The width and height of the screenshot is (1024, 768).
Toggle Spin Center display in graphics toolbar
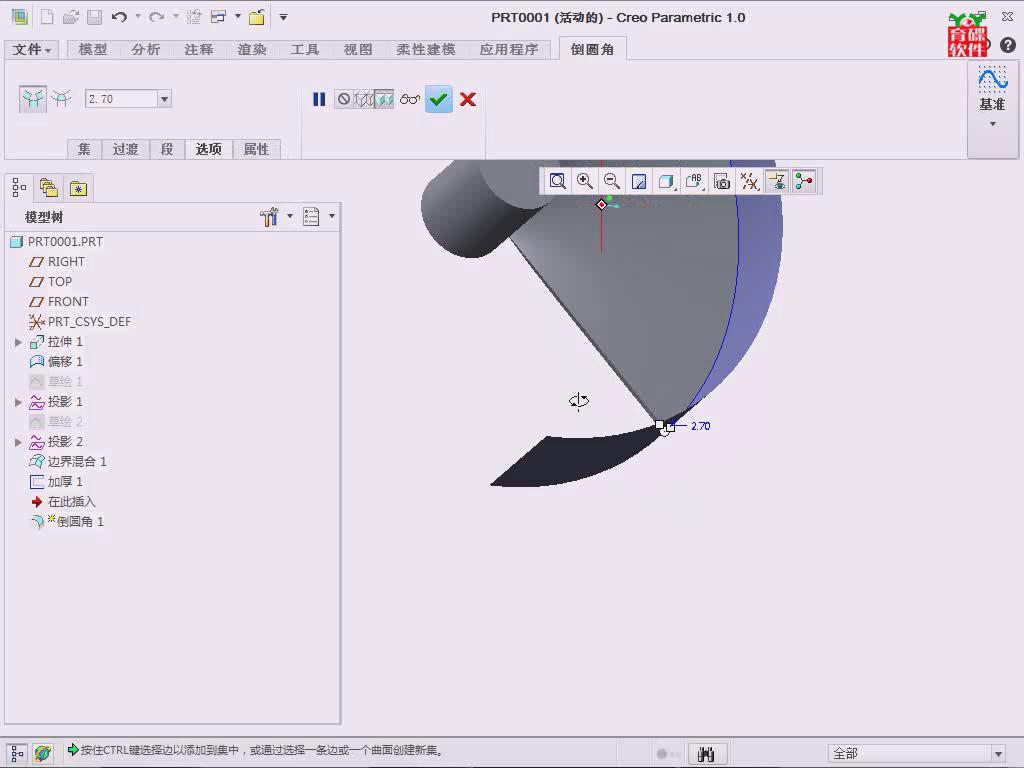(x=804, y=181)
